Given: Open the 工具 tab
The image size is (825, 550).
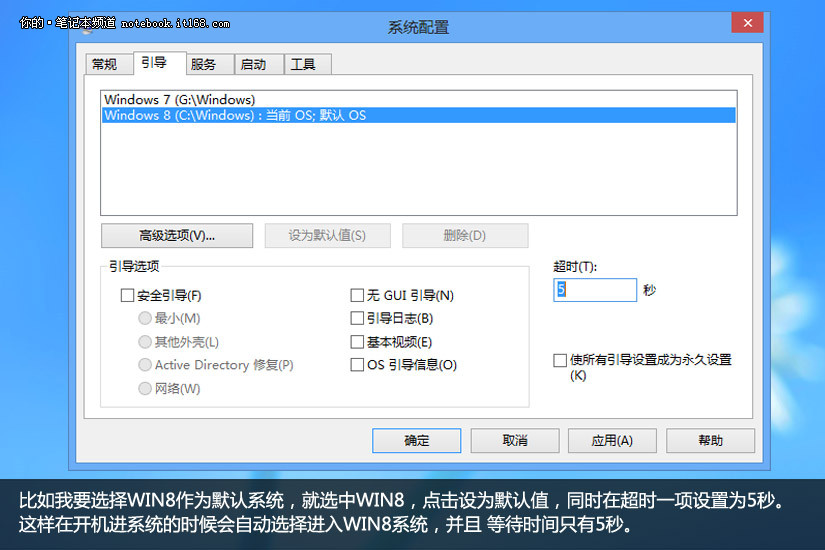Looking at the screenshot, I should click(303, 64).
